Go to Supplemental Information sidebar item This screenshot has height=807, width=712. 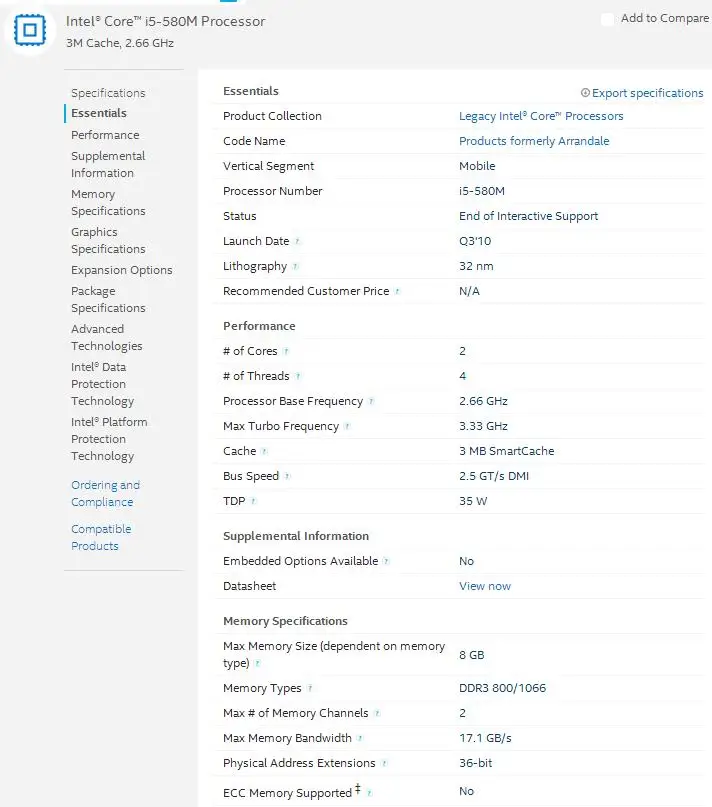coord(108,165)
